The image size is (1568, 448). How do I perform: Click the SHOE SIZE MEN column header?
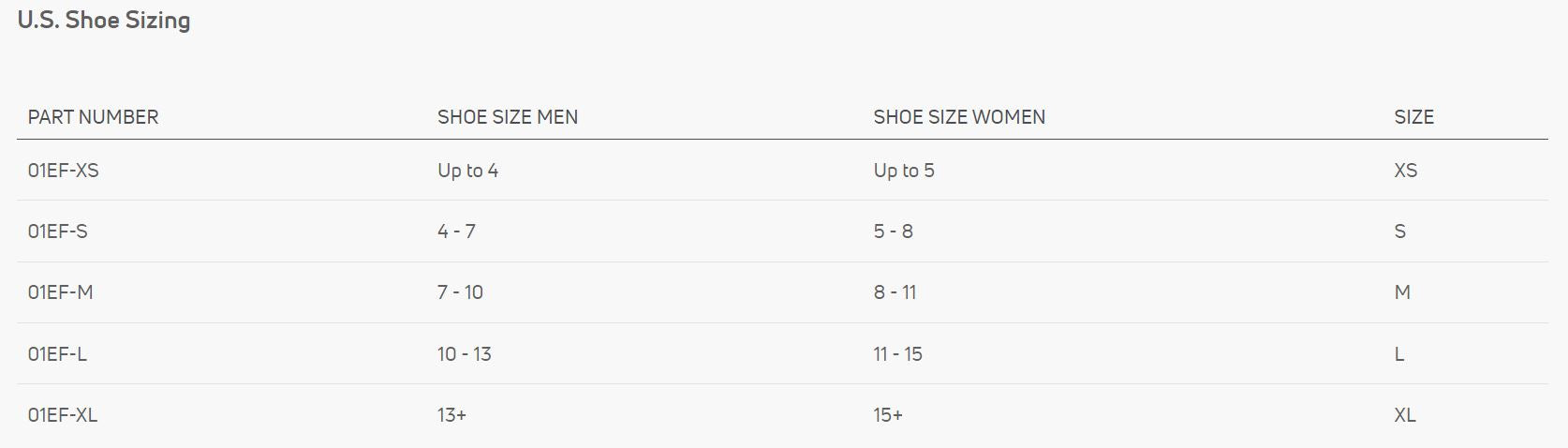507,117
